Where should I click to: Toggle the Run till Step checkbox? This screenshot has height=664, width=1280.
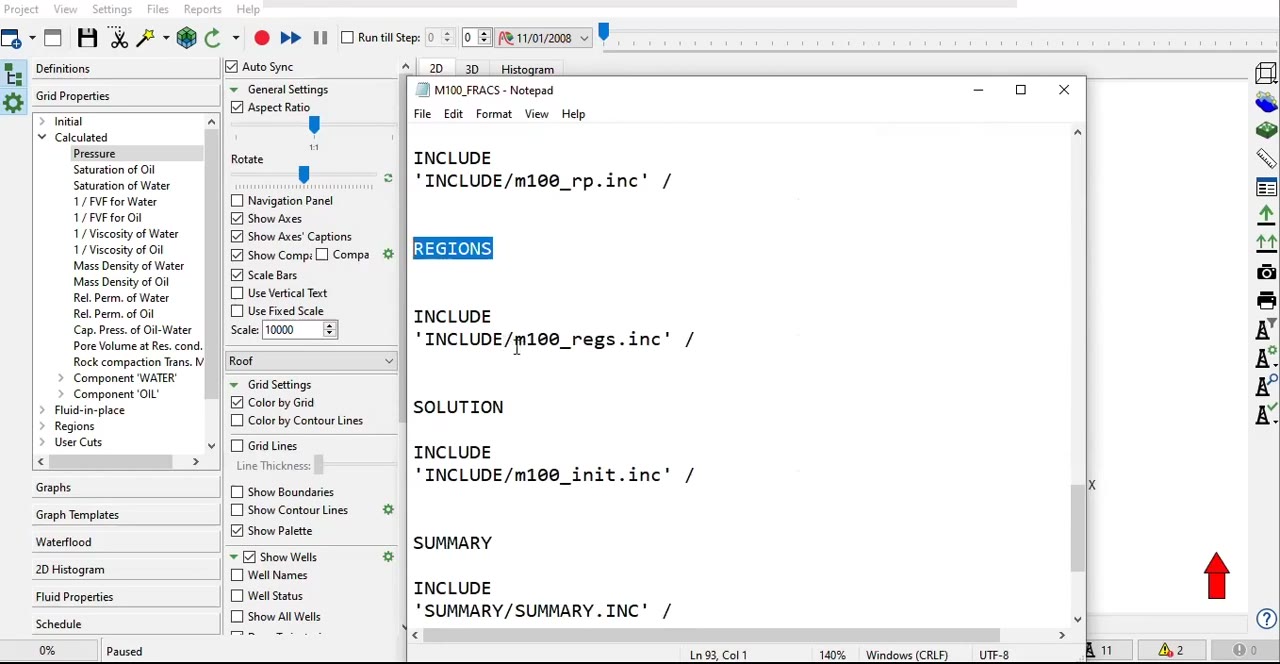[347, 38]
